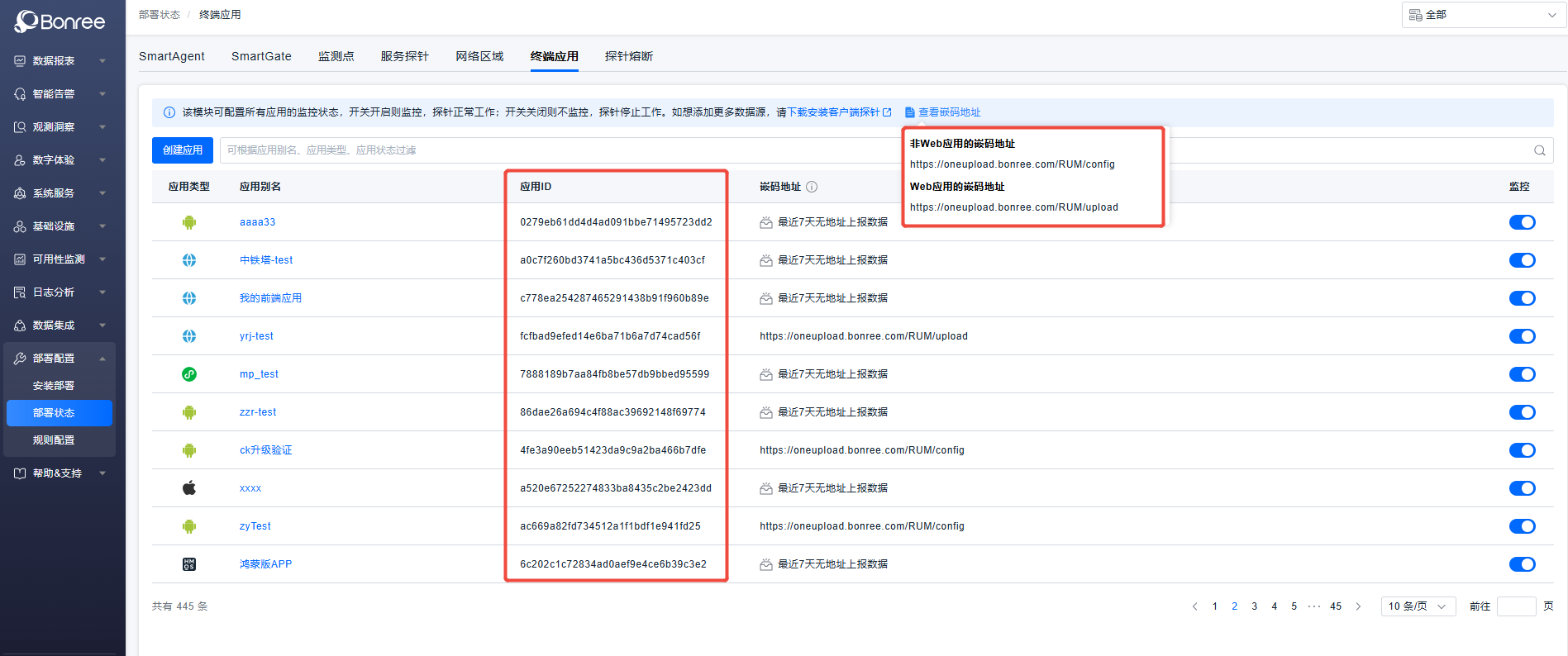Click the Apple icon in xxxx row
Viewport: 1568px width, 656px height.
click(189, 488)
